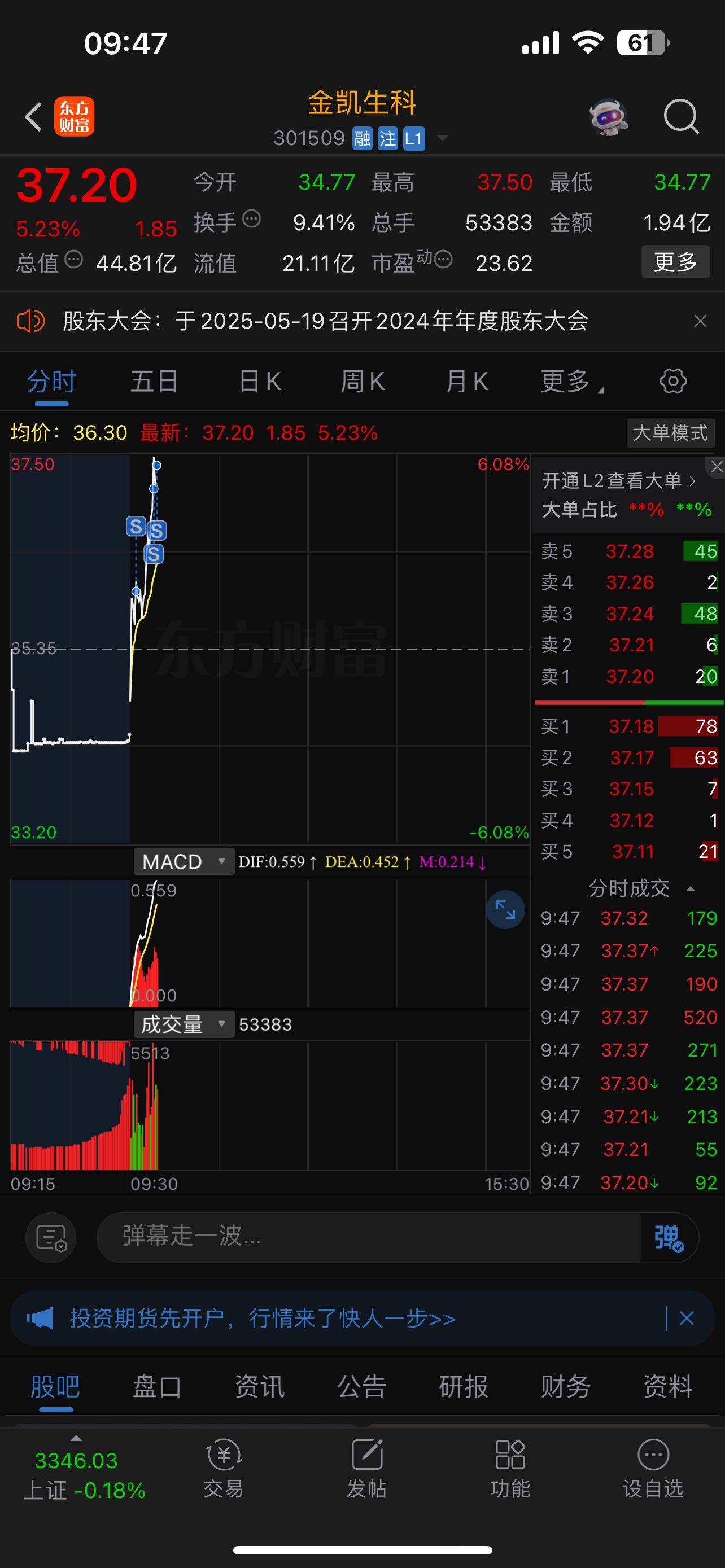Image resolution: width=725 pixels, height=1568 pixels.
Task: Open the 发帖 post icon
Action: 366,1469
